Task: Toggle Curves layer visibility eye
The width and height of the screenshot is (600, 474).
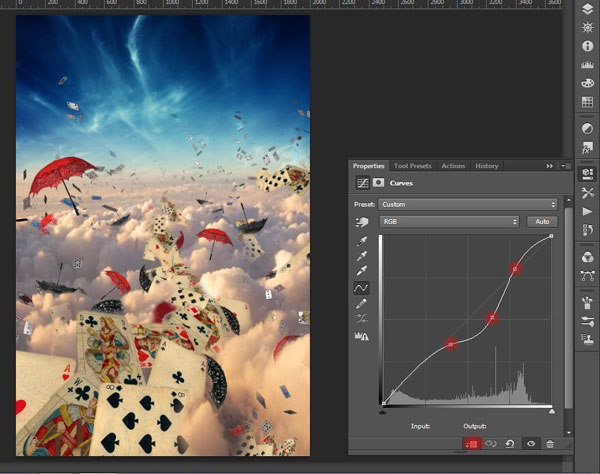Action: pos(531,444)
